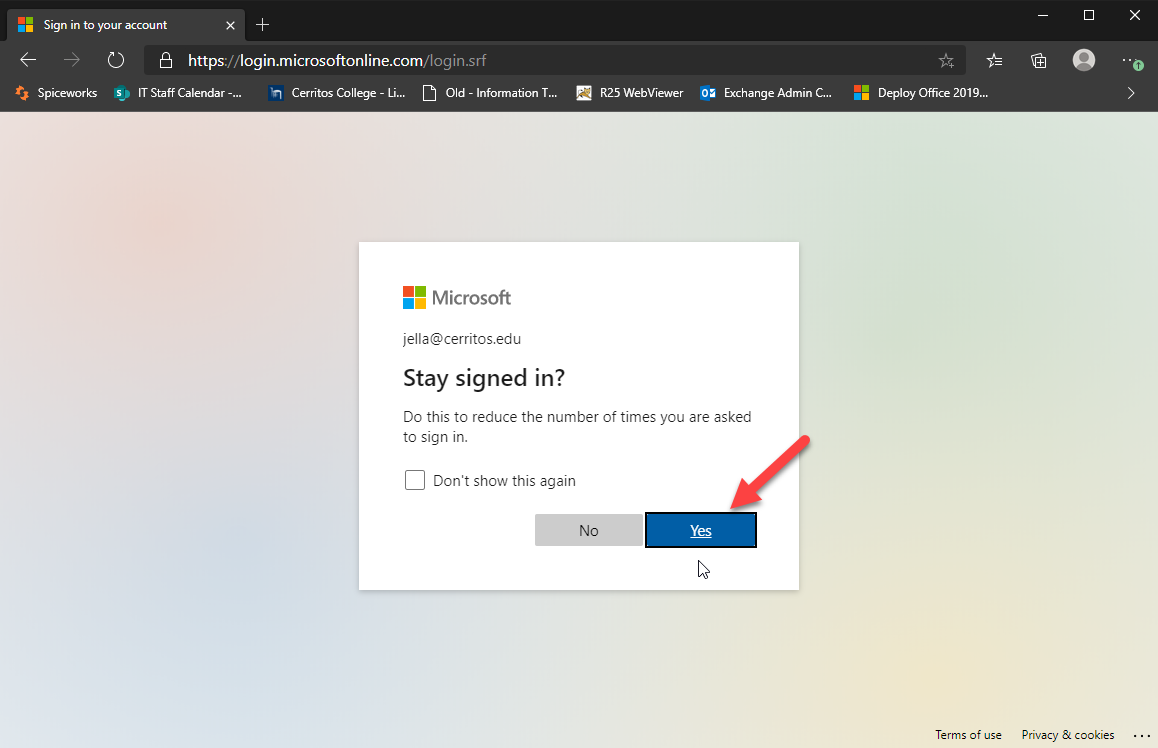This screenshot has width=1158, height=748.
Task: Close the browser window
Action: tap(1135, 16)
